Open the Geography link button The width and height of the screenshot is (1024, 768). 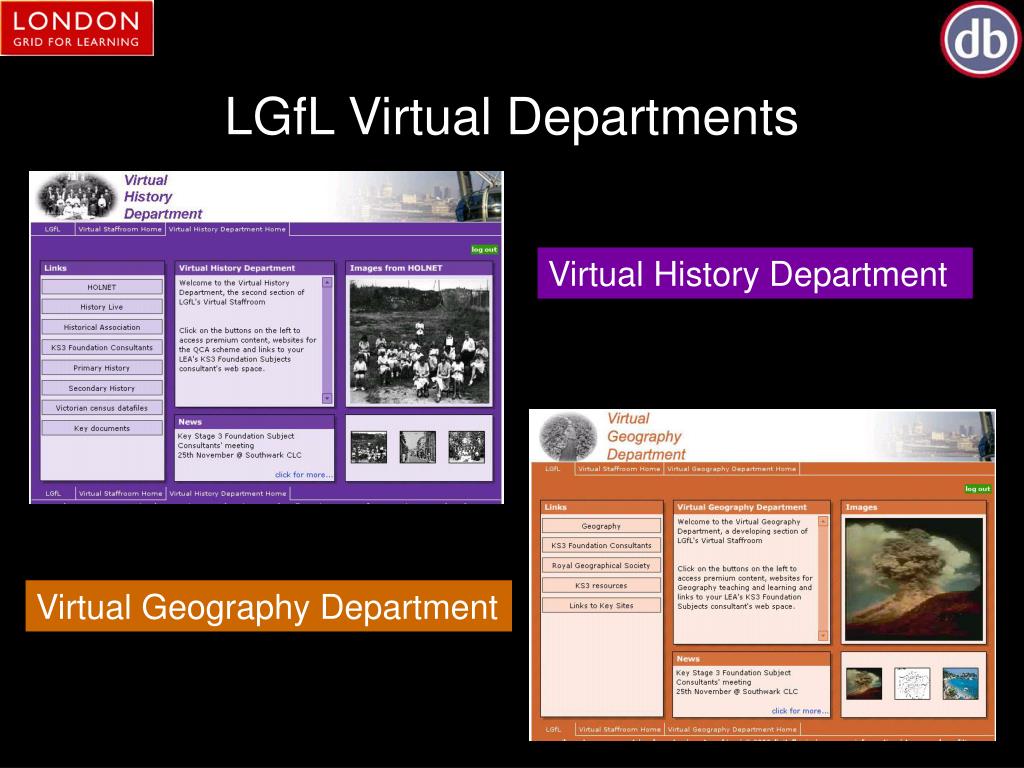pyautogui.click(x=601, y=526)
